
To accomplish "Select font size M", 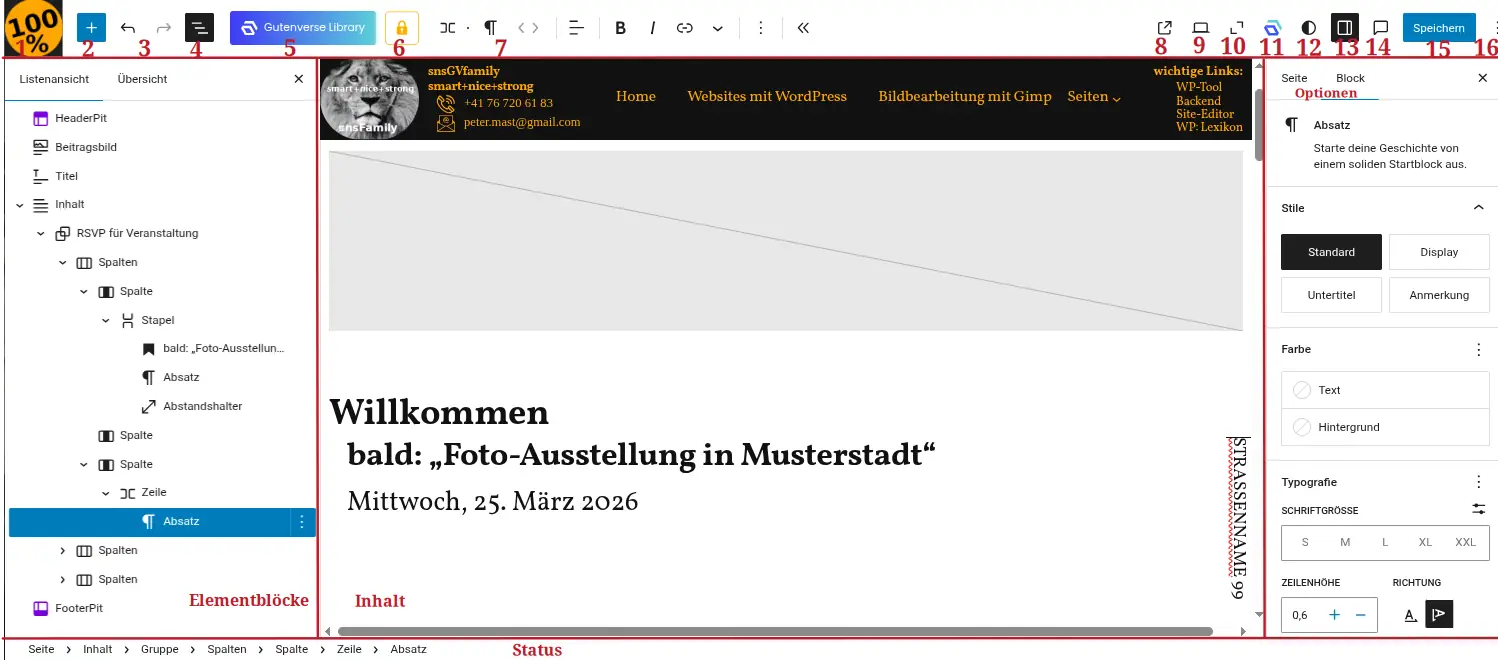I will click(1345, 542).
